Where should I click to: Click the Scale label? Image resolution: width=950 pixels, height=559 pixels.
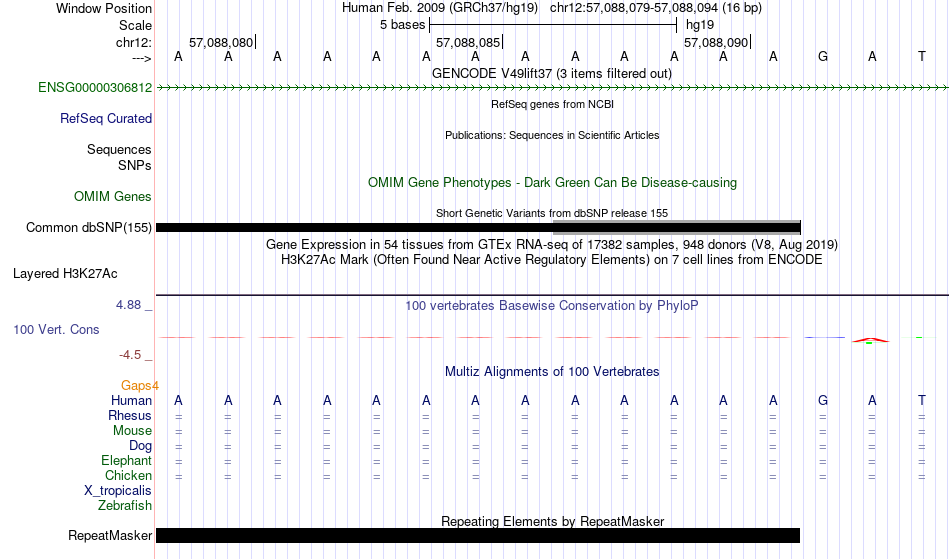click(x=136, y=25)
